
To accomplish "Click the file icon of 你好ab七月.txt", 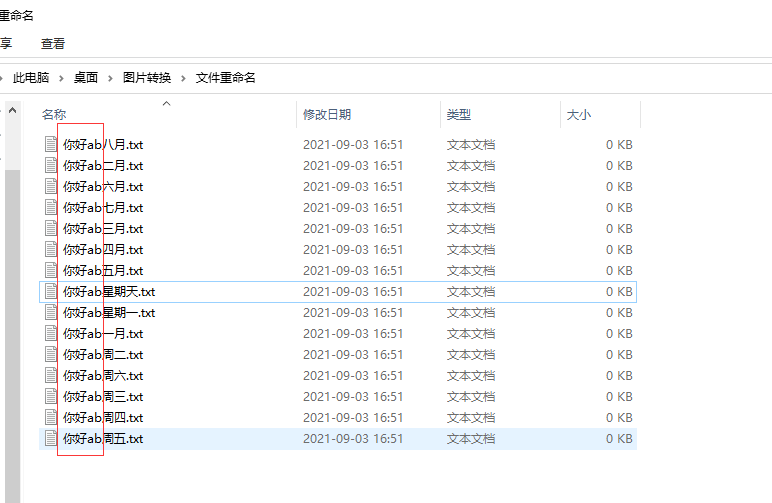I will 51,207.
